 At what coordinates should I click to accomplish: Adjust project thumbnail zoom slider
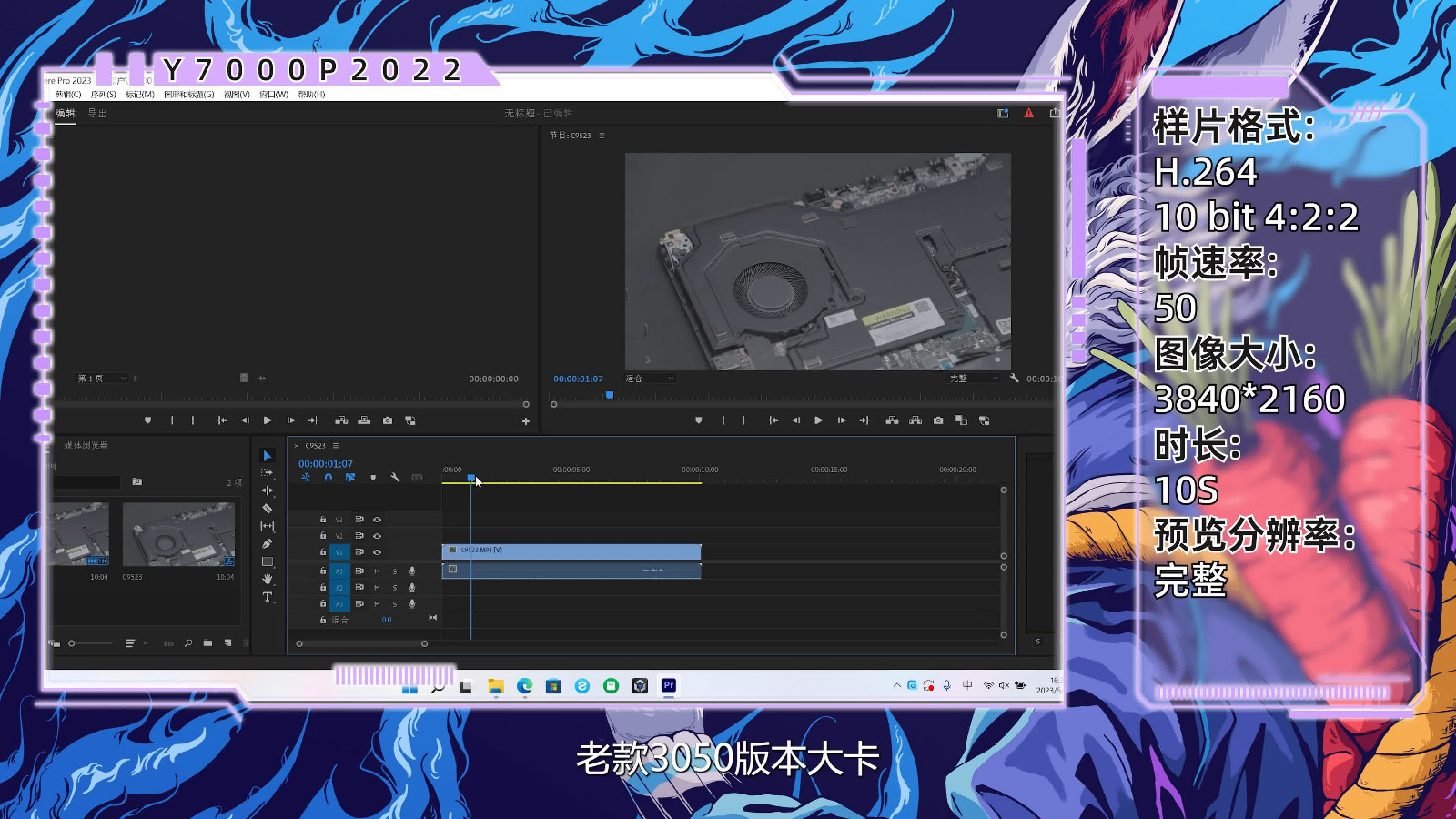pos(92,643)
